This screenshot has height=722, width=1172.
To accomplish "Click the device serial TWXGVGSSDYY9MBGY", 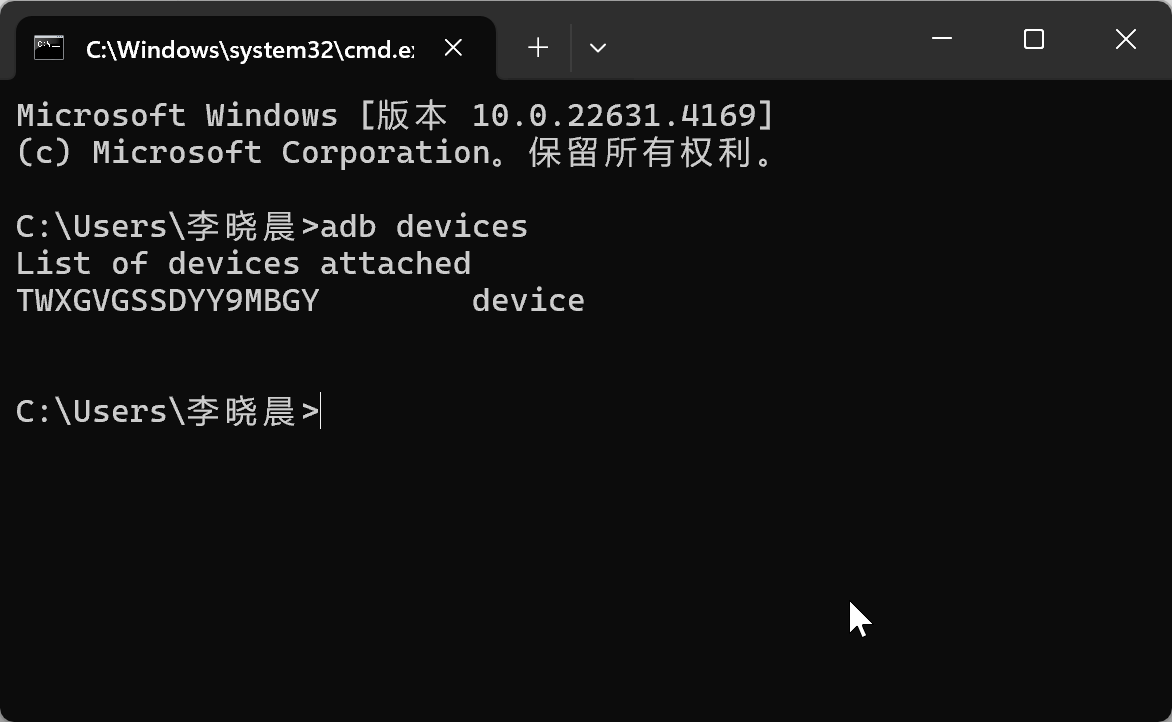I will pos(168,300).
